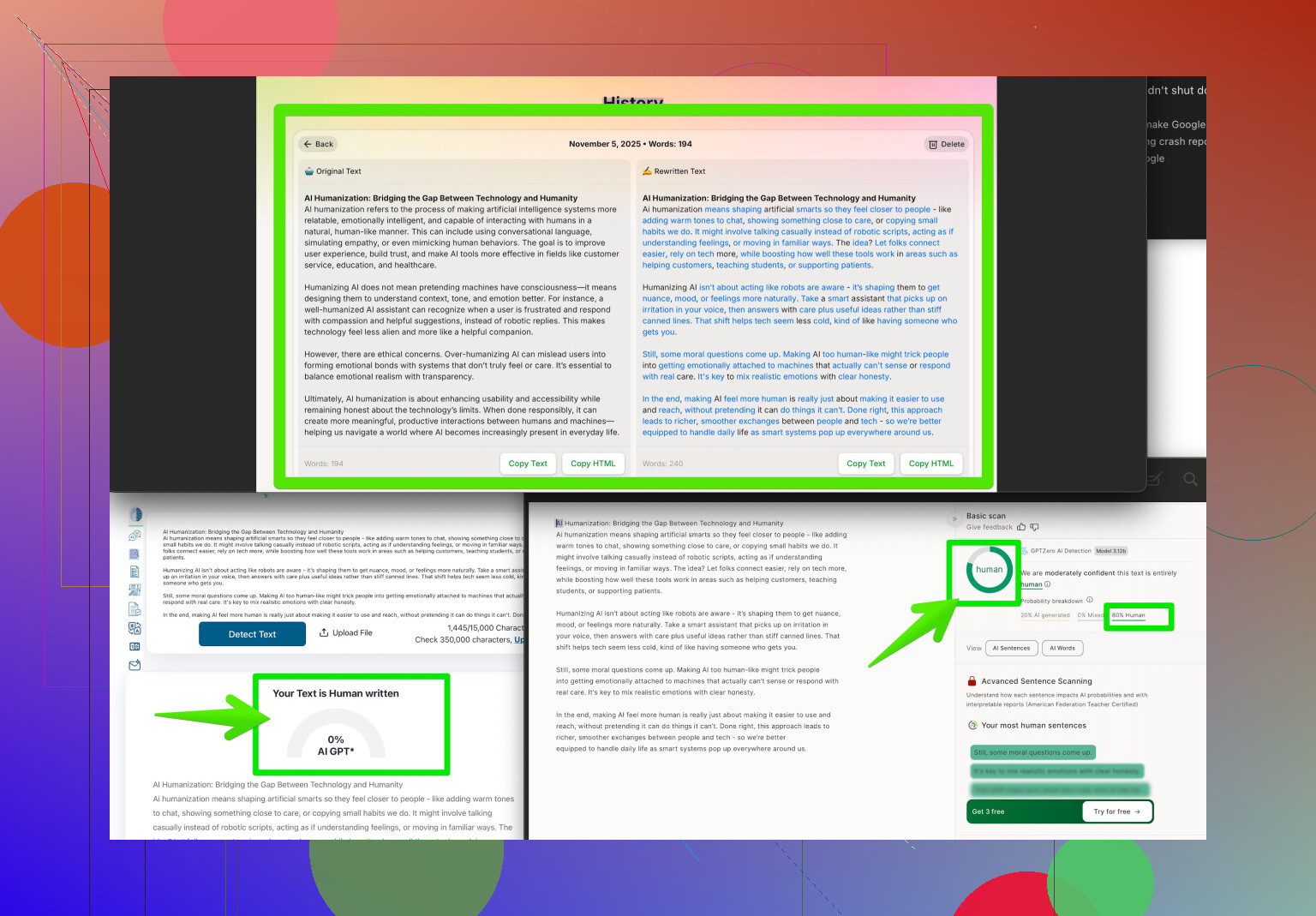Click Copy Text under Original Text

[528, 464]
